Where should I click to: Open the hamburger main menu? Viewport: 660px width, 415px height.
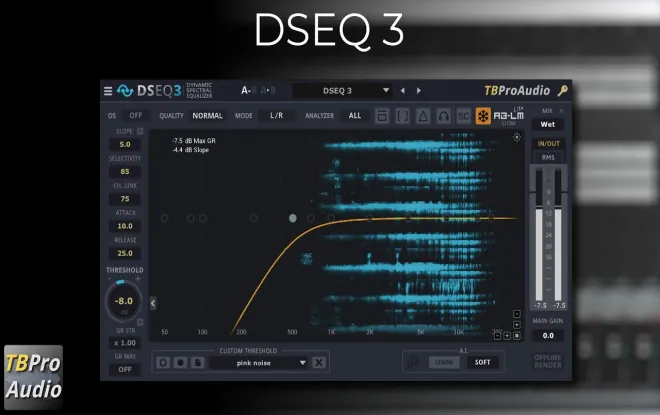tap(108, 91)
